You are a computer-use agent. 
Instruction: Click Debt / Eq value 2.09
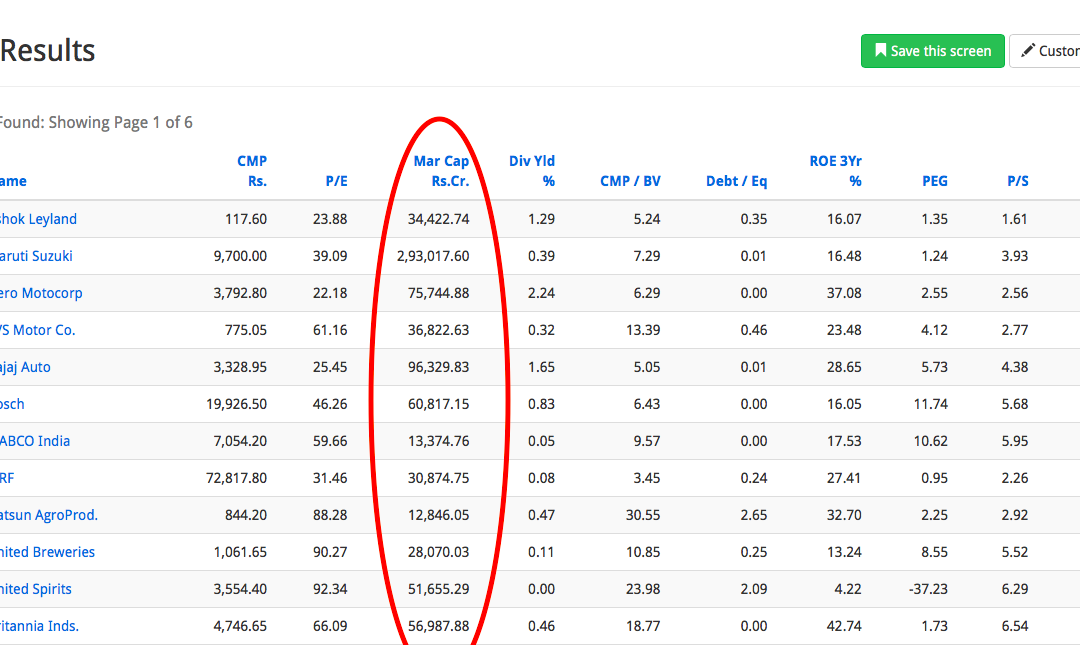click(x=754, y=589)
